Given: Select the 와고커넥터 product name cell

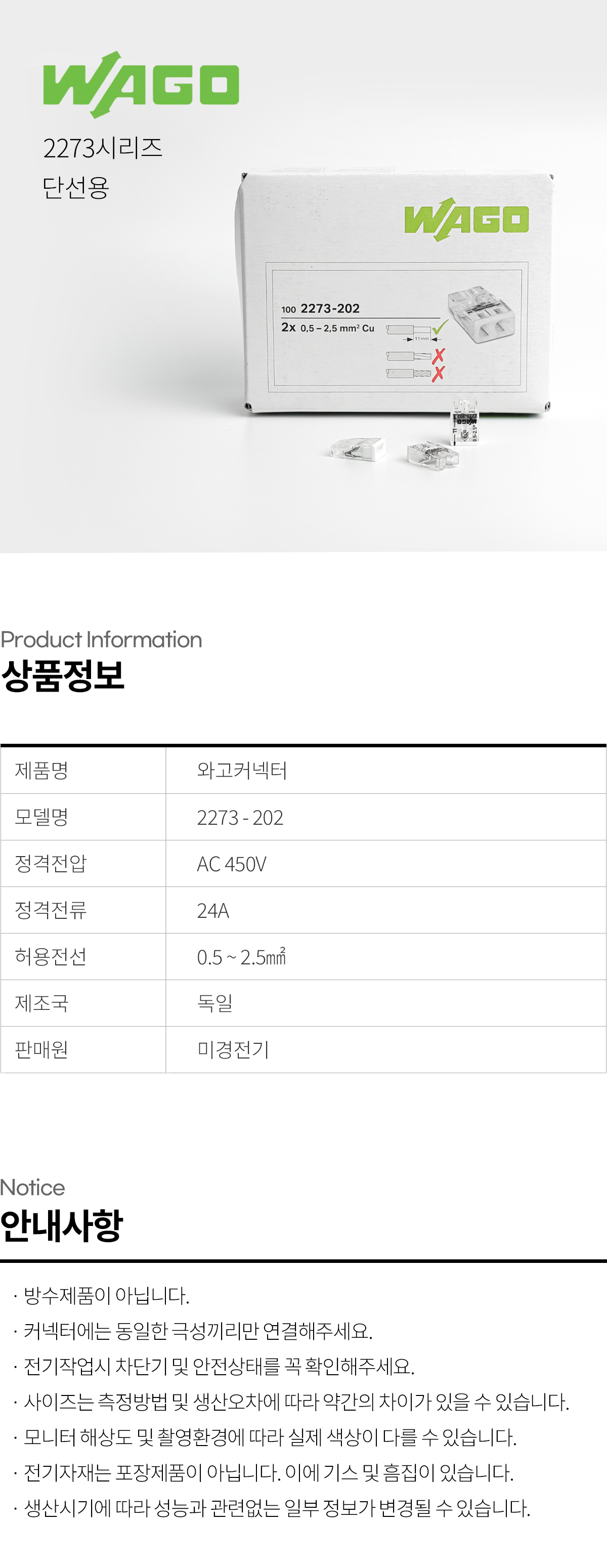Looking at the screenshot, I should pyautogui.click(x=385, y=771).
